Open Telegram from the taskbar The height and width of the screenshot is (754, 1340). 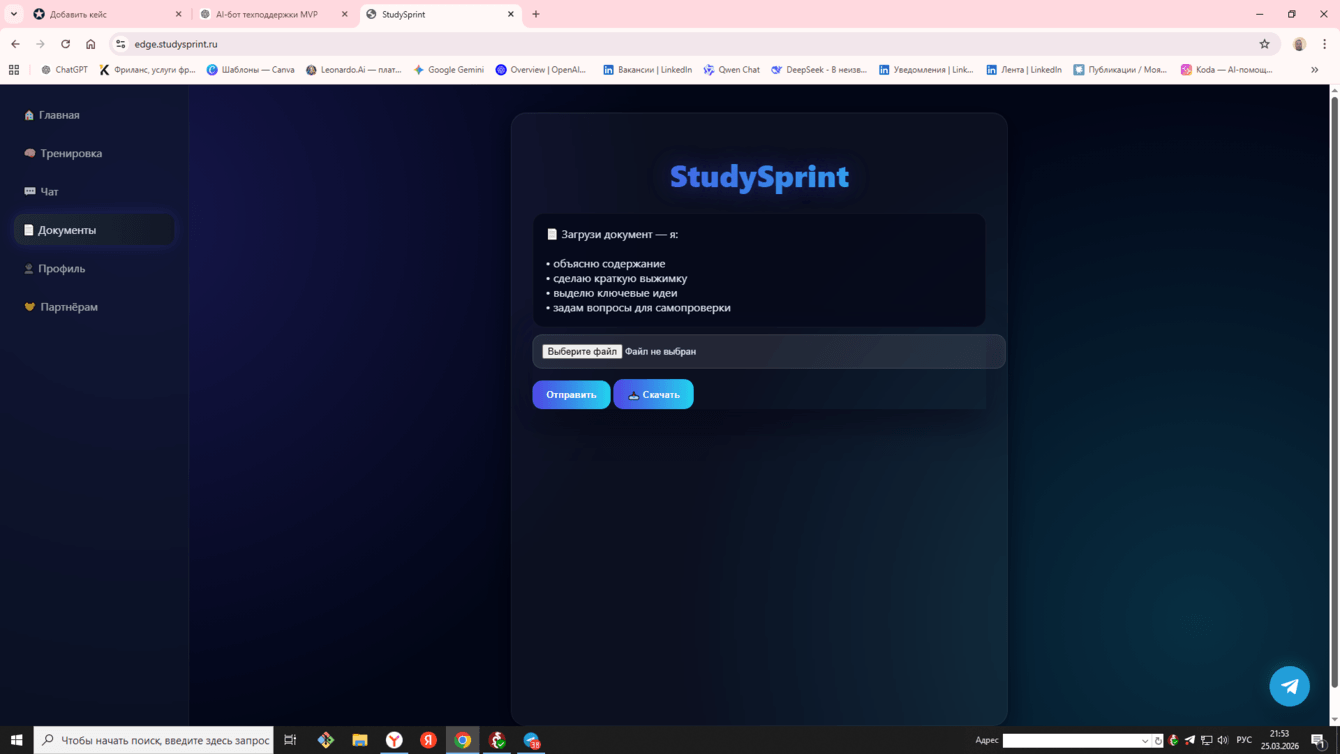(x=531, y=740)
